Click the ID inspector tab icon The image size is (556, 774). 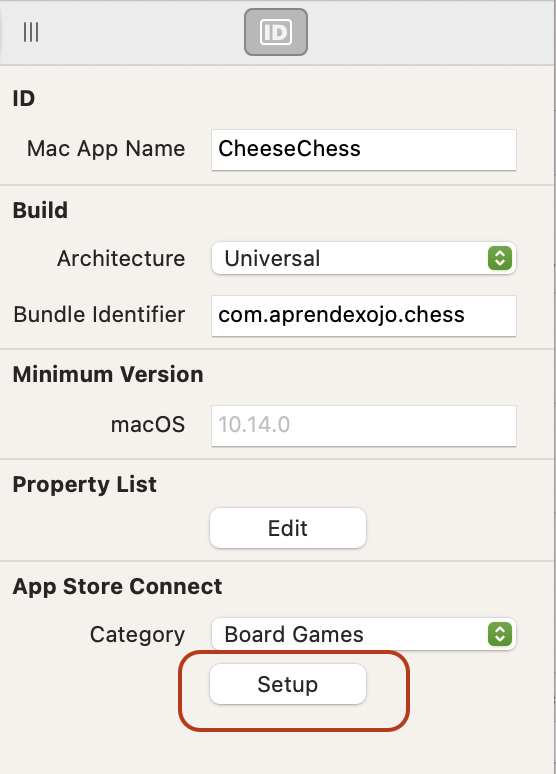click(276, 32)
